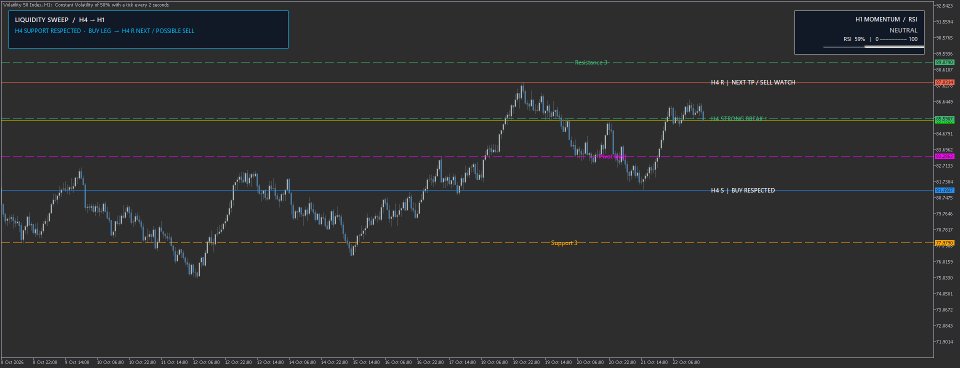Image resolution: width=960 pixels, height=368 pixels.
Task: Click the green 'H4 STRONG BREAK' level label
Action: point(738,118)
